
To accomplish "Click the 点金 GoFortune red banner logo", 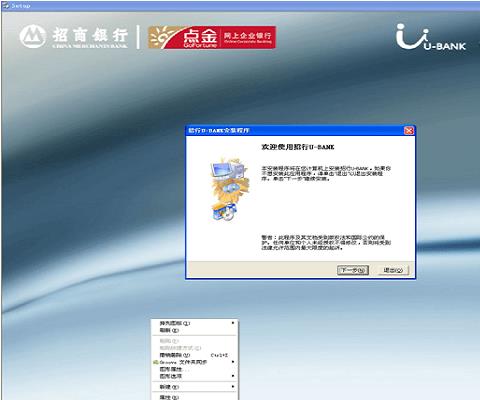I will point(212,37).
